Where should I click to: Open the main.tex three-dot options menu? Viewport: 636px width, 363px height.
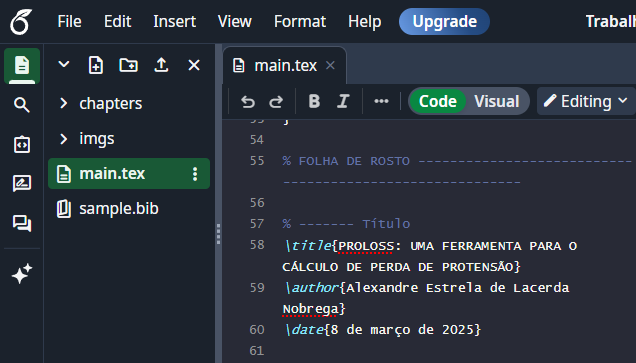click(195, 174)
